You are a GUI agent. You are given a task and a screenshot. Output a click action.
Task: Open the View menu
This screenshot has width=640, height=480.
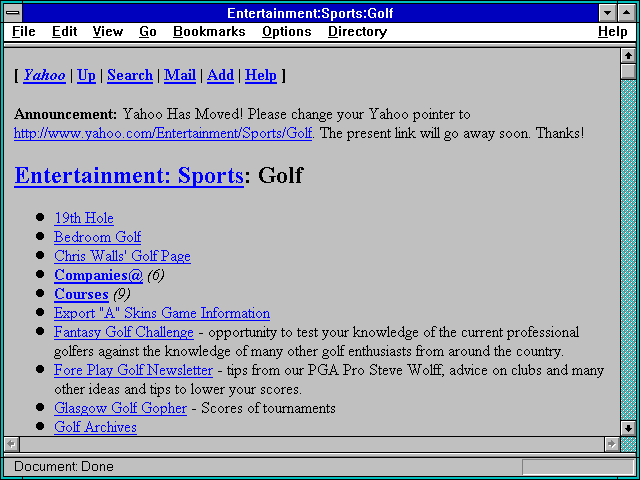point(108,32)
